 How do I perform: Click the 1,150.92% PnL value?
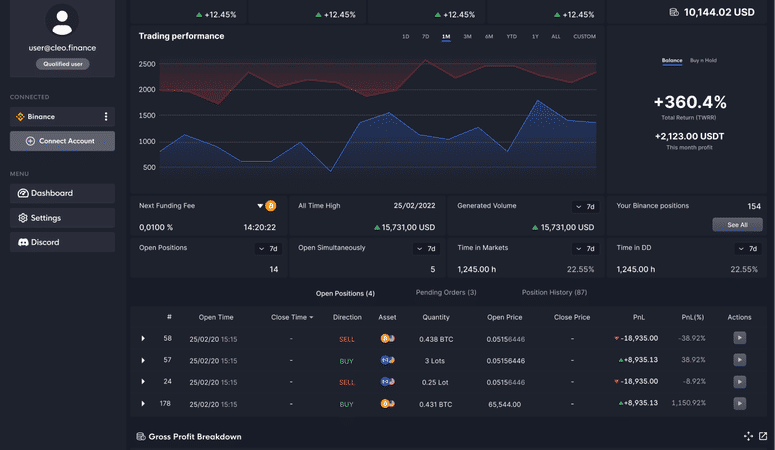click(689, 403)
